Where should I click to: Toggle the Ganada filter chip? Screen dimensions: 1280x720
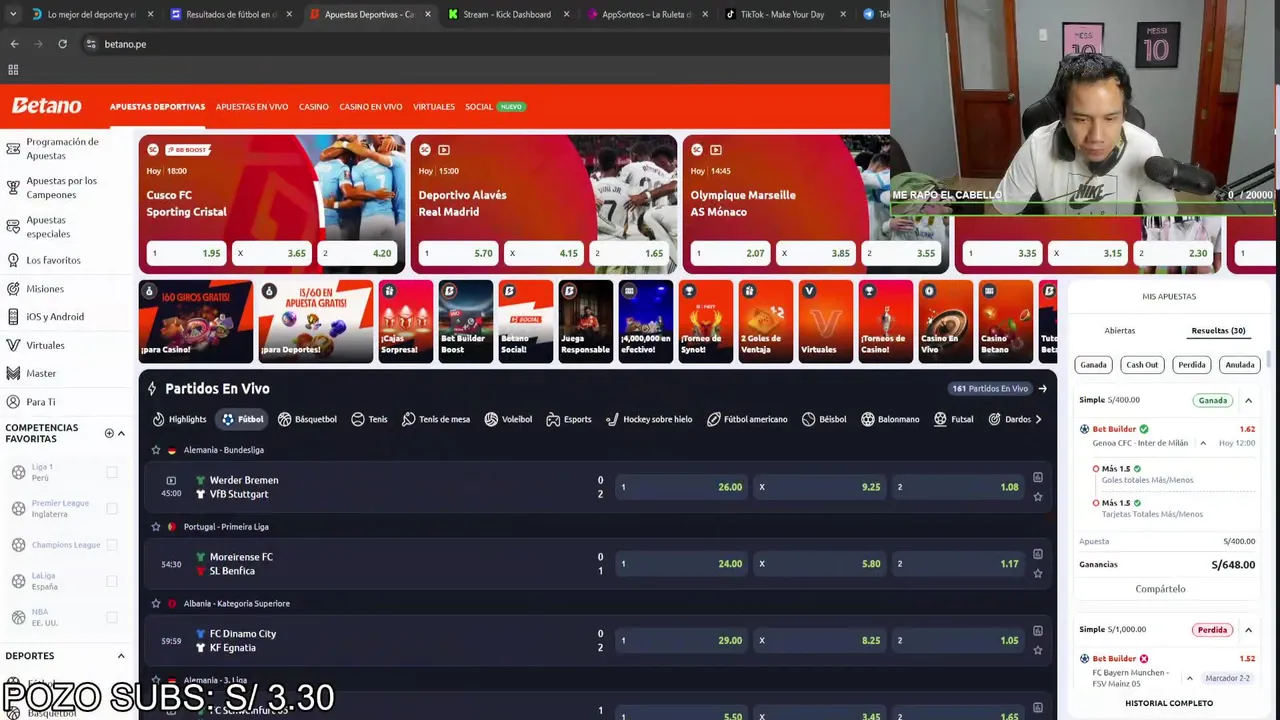1093,365
